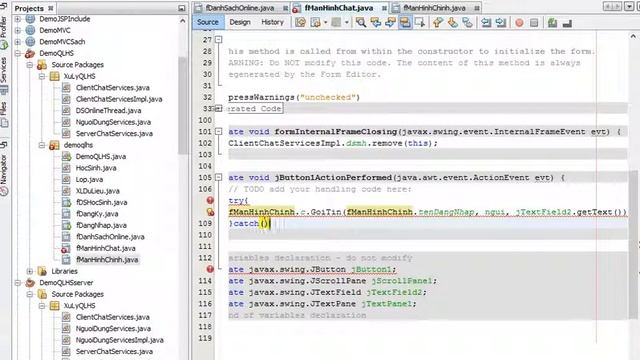Image resolution: width=640 pixels, height=360 pixels.
Task: Click the Comment code toolbar icon
Action: (552, 23)
